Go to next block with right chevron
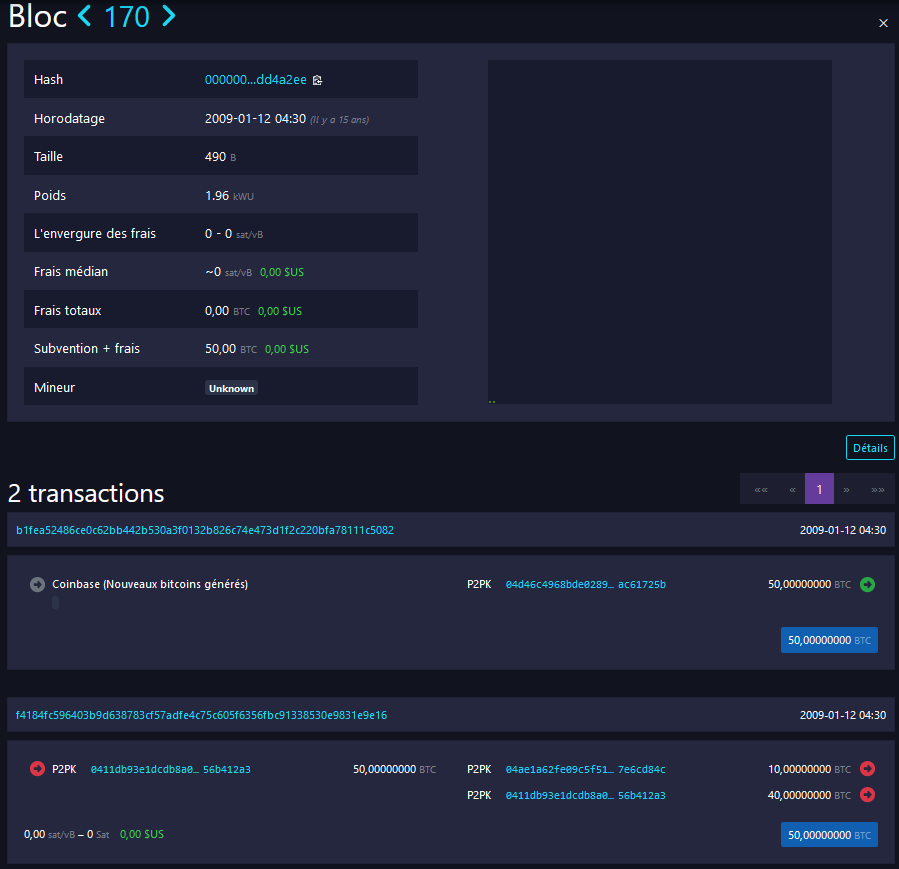 pos(168,16)
